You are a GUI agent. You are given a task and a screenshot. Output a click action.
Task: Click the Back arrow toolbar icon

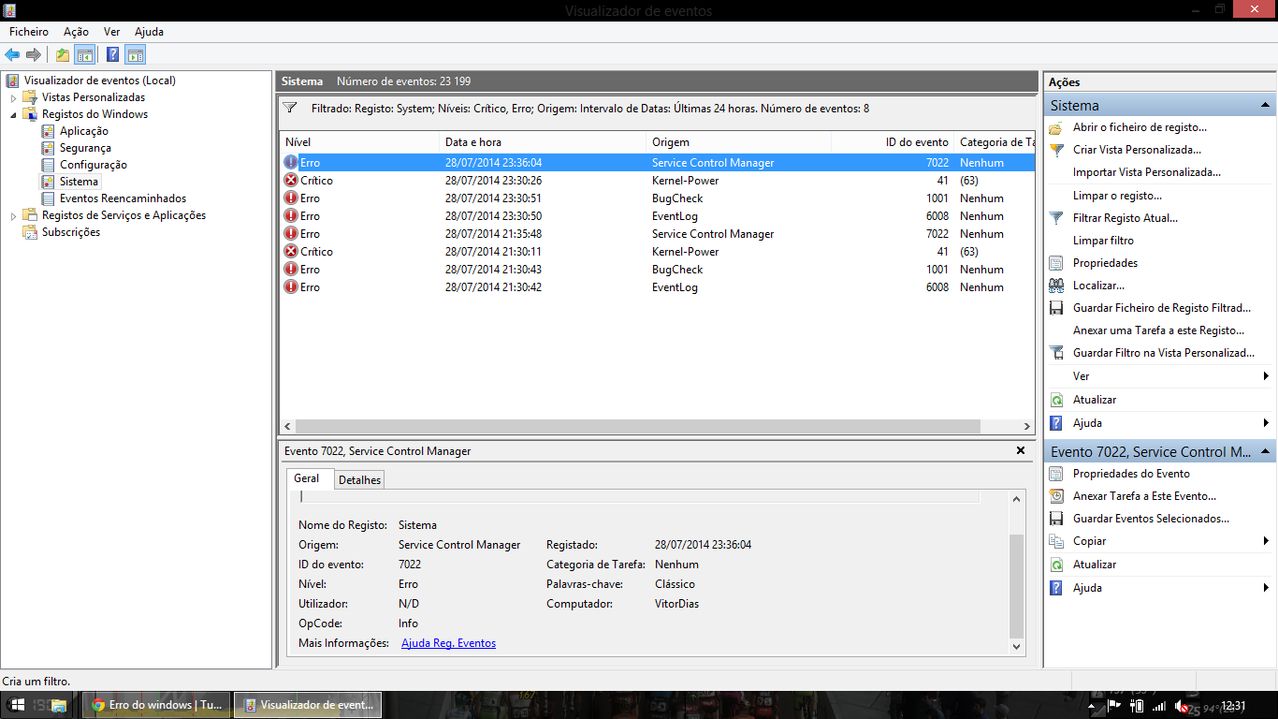12,55
